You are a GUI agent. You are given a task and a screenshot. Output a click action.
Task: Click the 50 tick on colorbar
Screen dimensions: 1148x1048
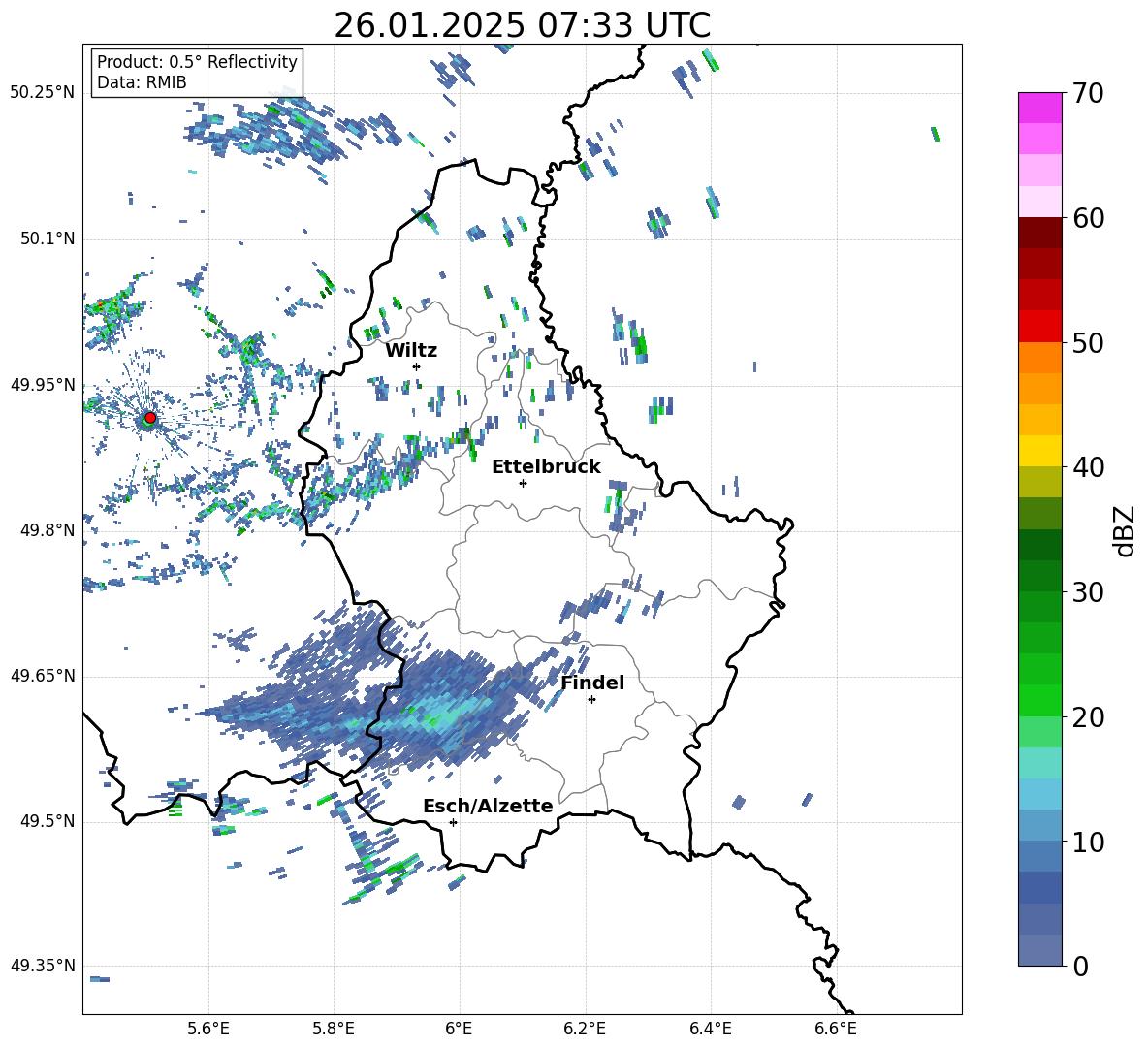pyautogui.click(x=1088, y=342)
